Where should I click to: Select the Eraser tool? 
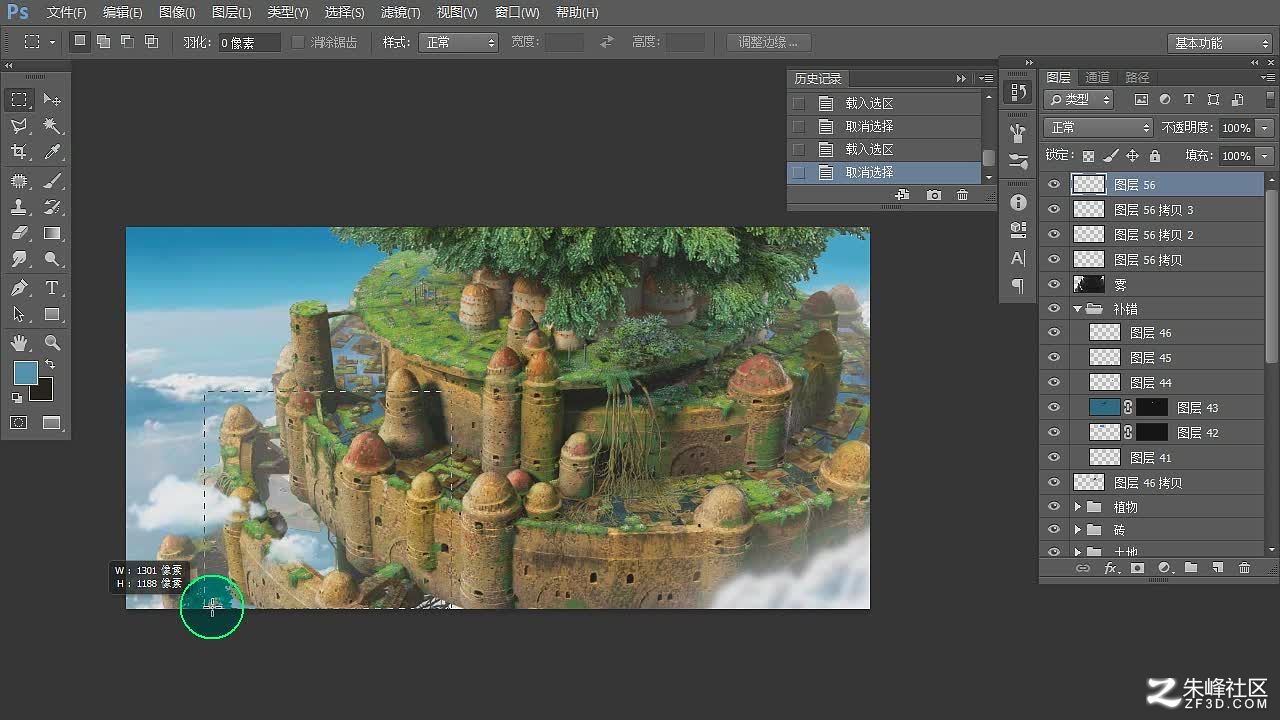(x=19, y=233)
